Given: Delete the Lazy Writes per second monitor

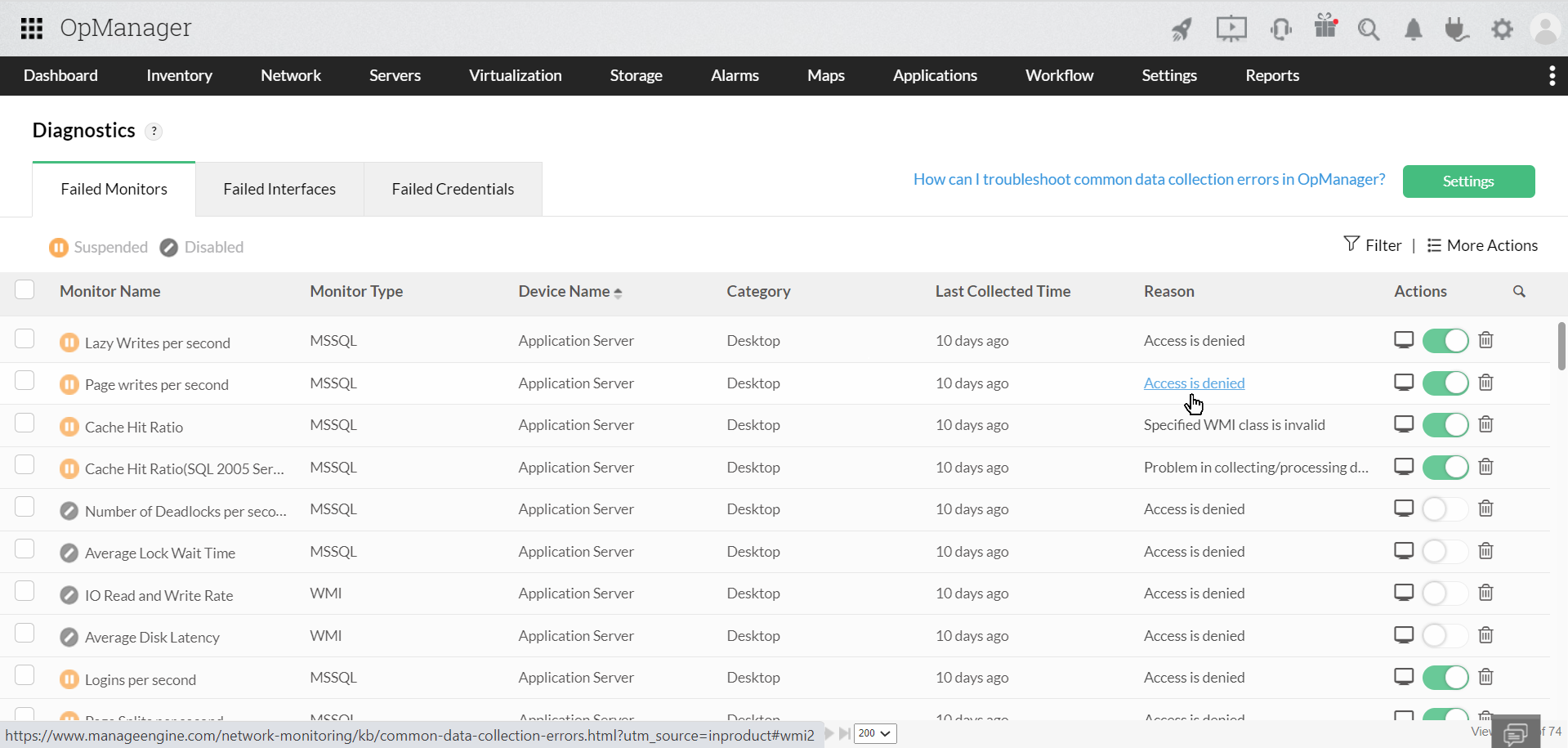Looking at the screenshot, I should point(1486,340).
